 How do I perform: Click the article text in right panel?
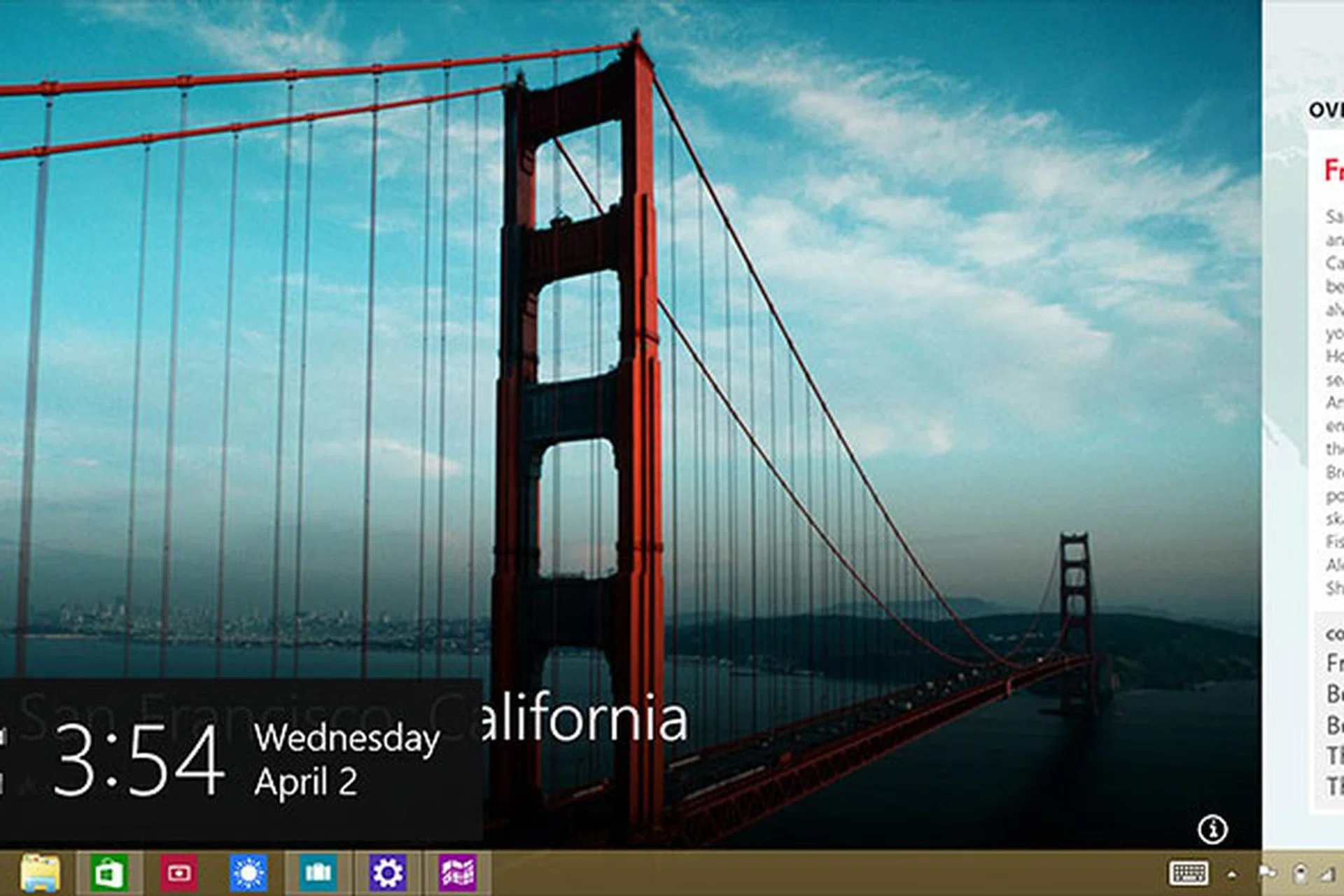tap(1333, 392)
